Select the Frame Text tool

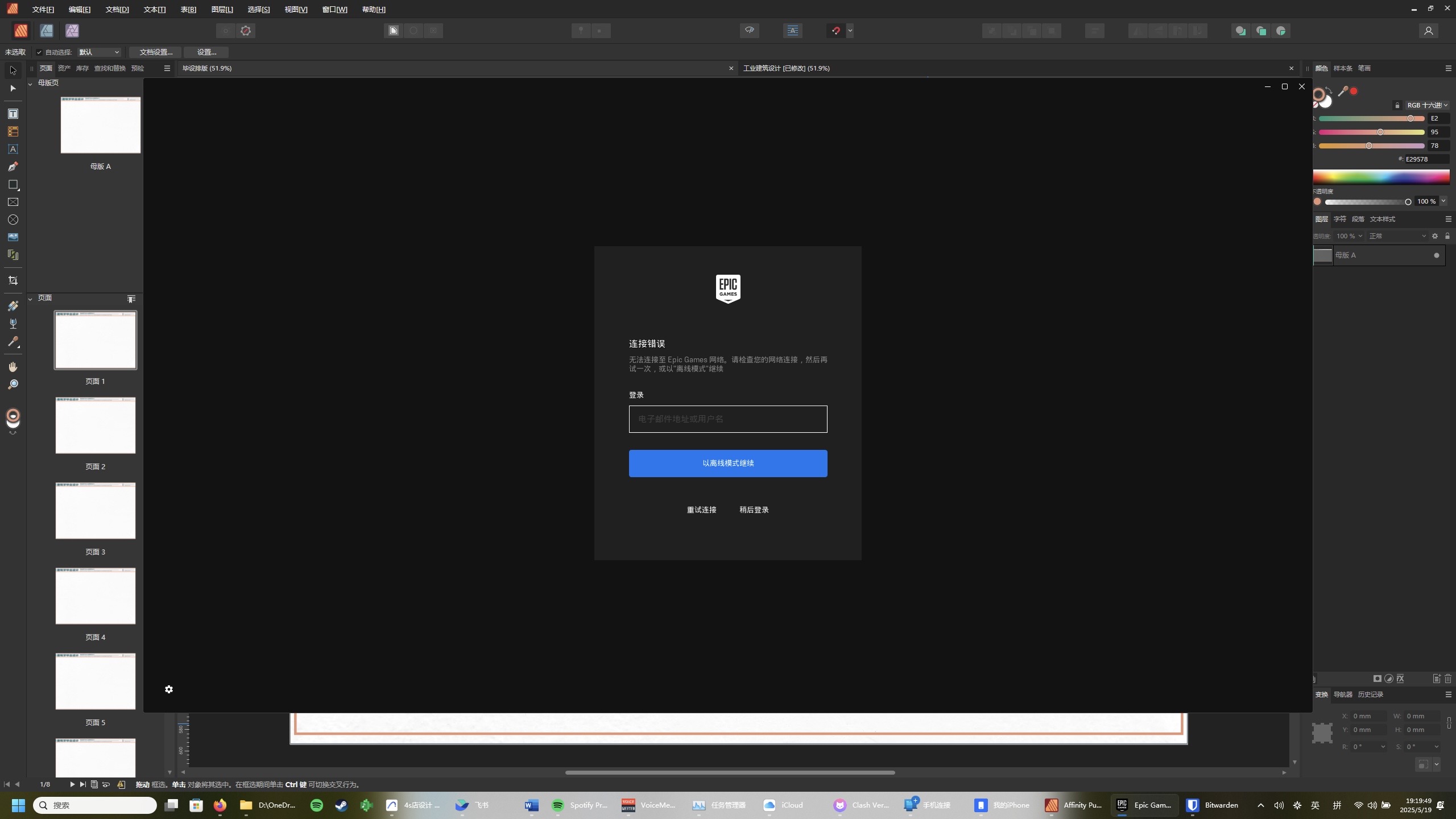pyautogui.click(x=13, y=114)
